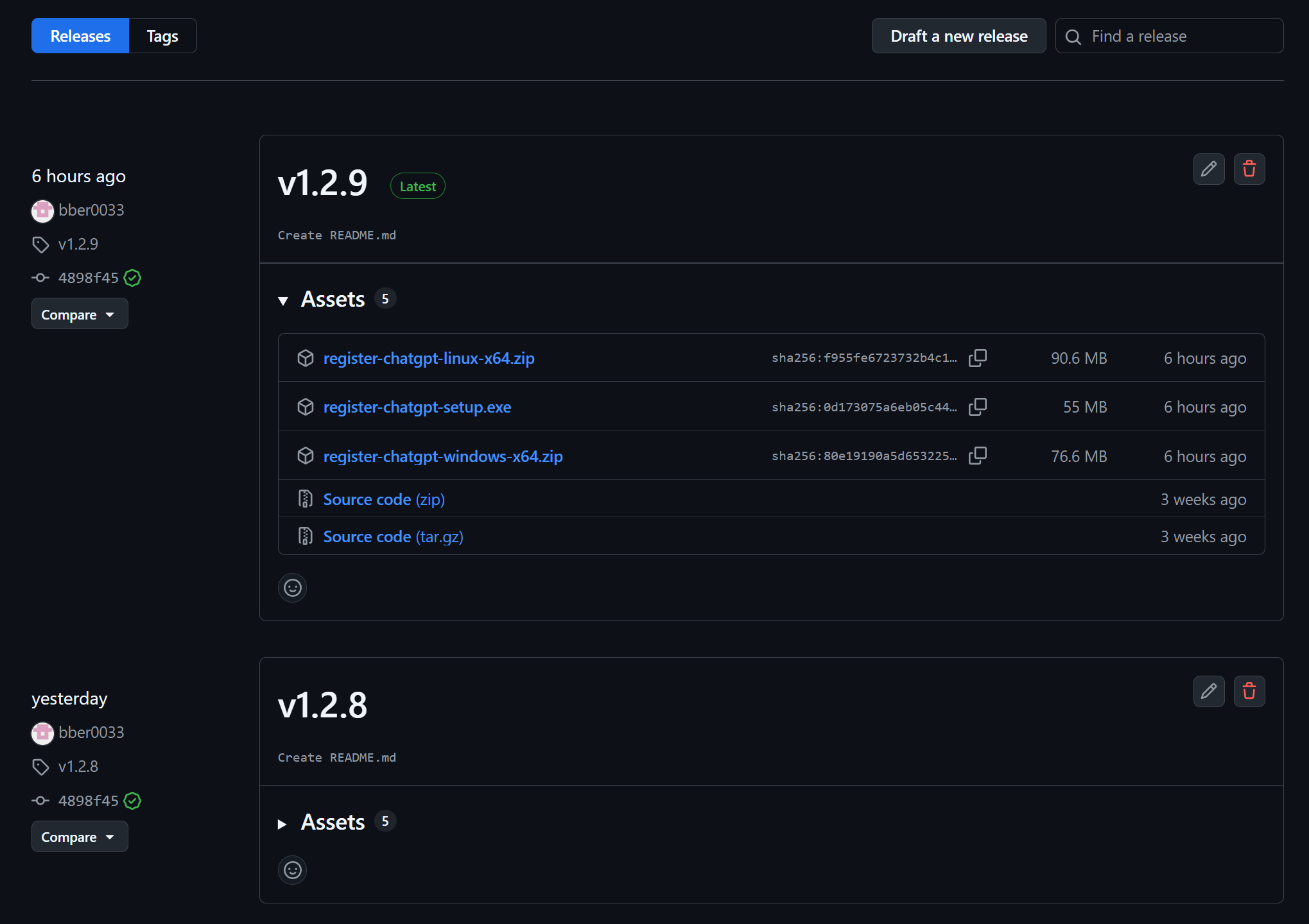Open the v1.2.9 release title
This screenshot has height=924, width=1309.
pos(322,183)
